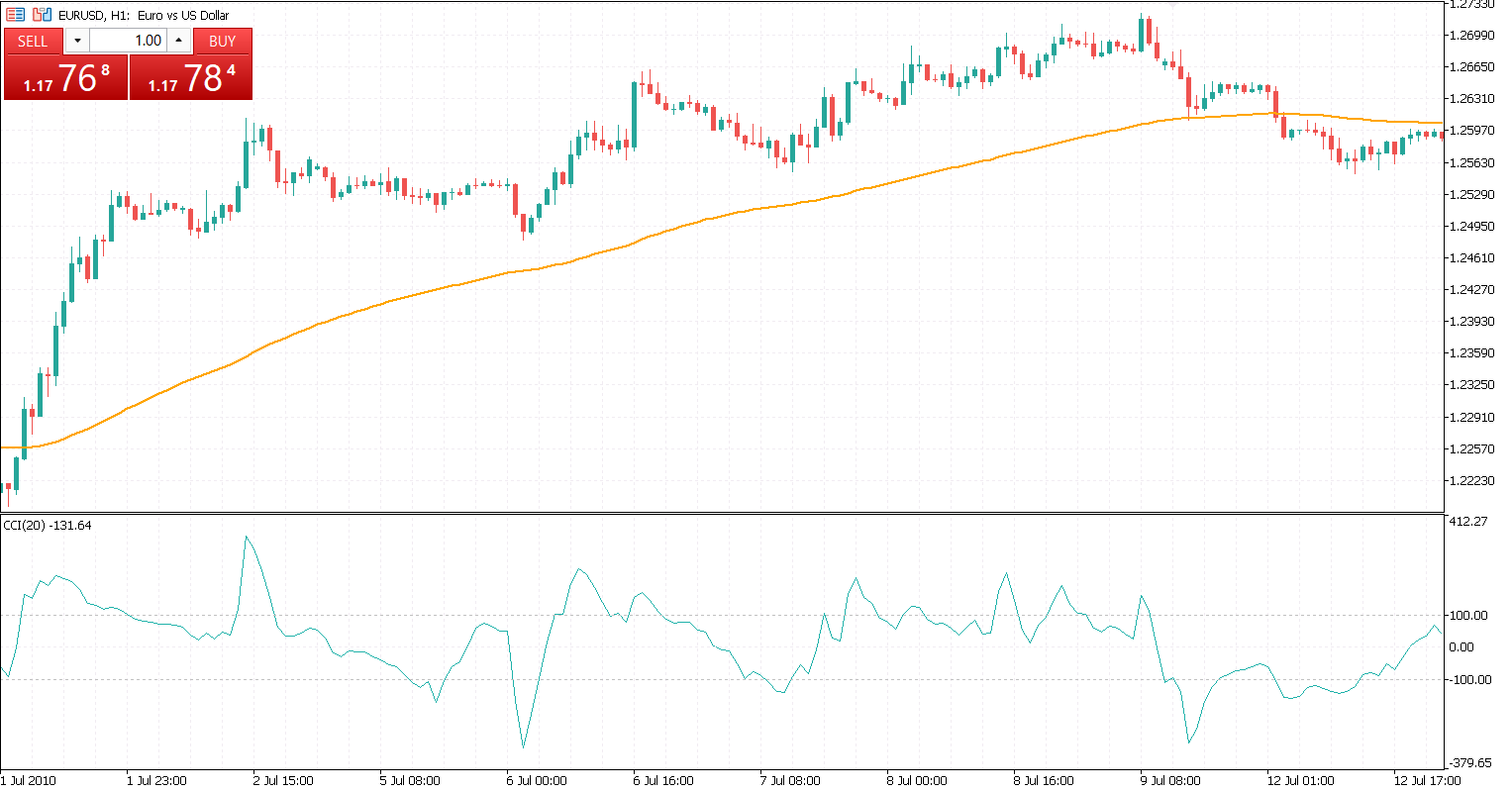Click the -100.00 CCI level label
The width and height of the screenshot is (1512, 792).
(1469, 679)
